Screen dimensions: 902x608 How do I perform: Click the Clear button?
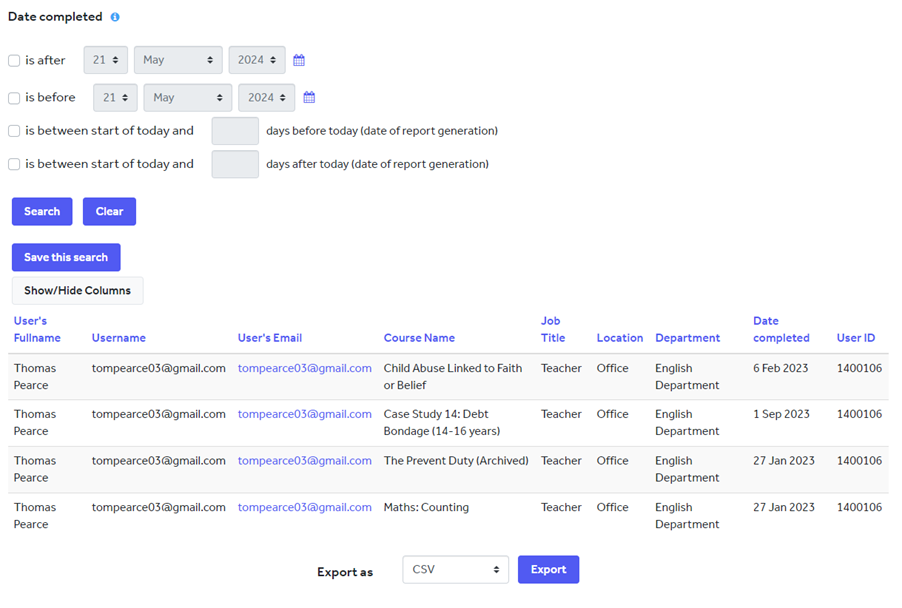109,211
